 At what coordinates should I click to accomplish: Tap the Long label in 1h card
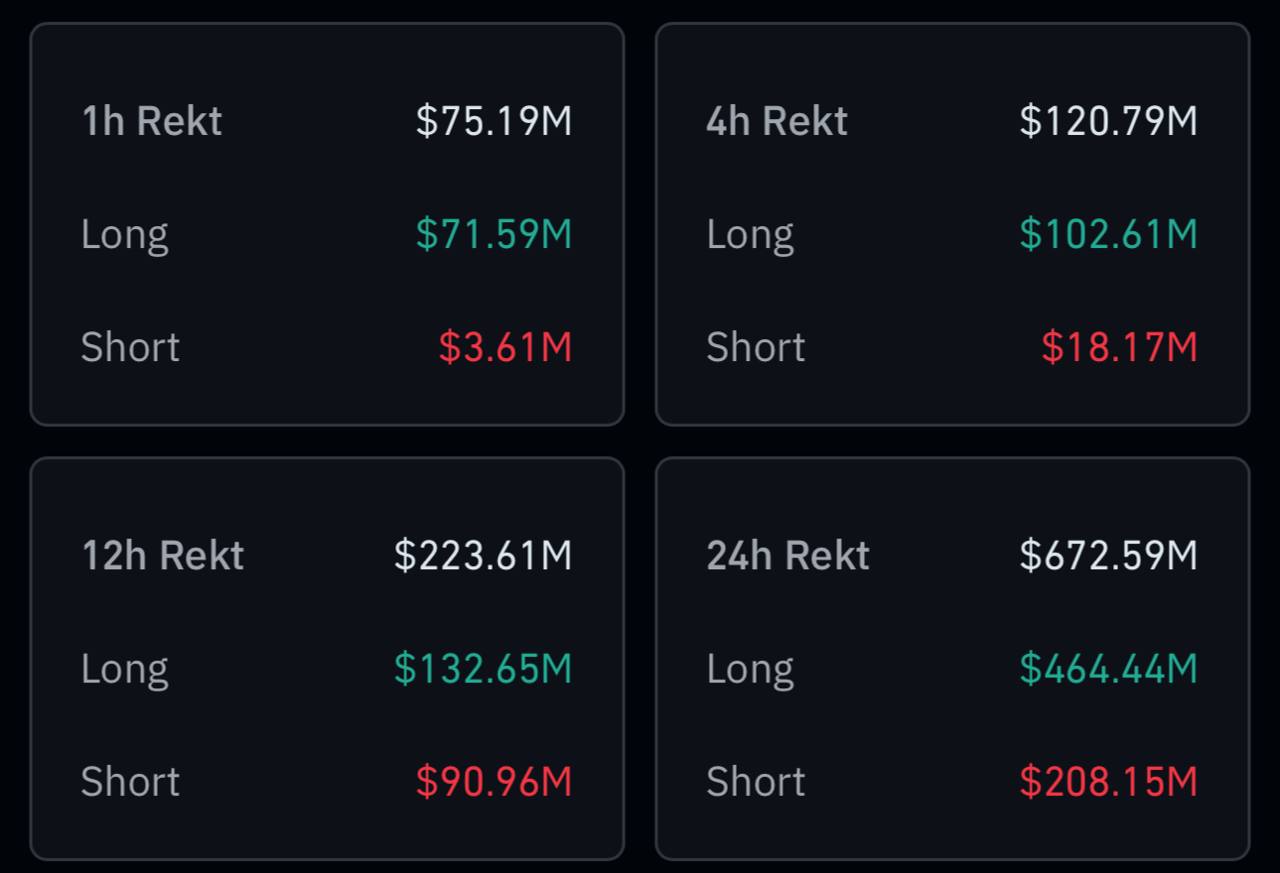124,234
